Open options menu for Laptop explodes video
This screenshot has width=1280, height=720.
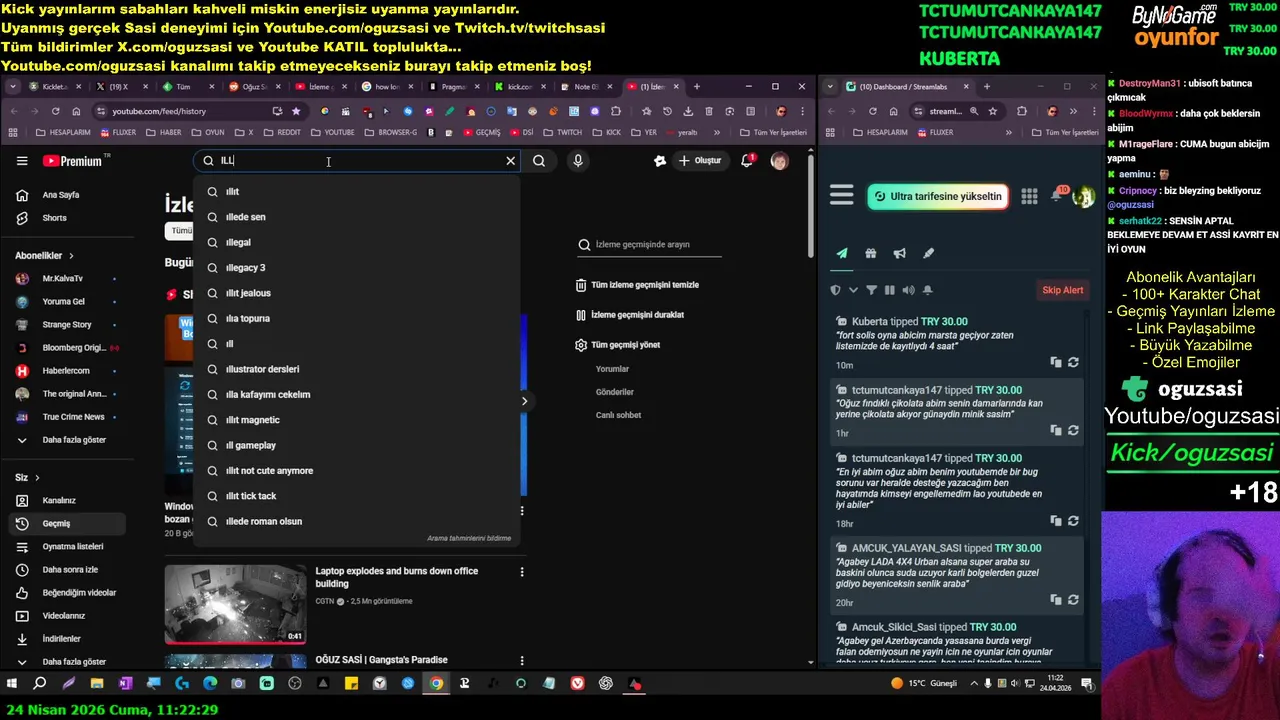(x=521, y=572)
